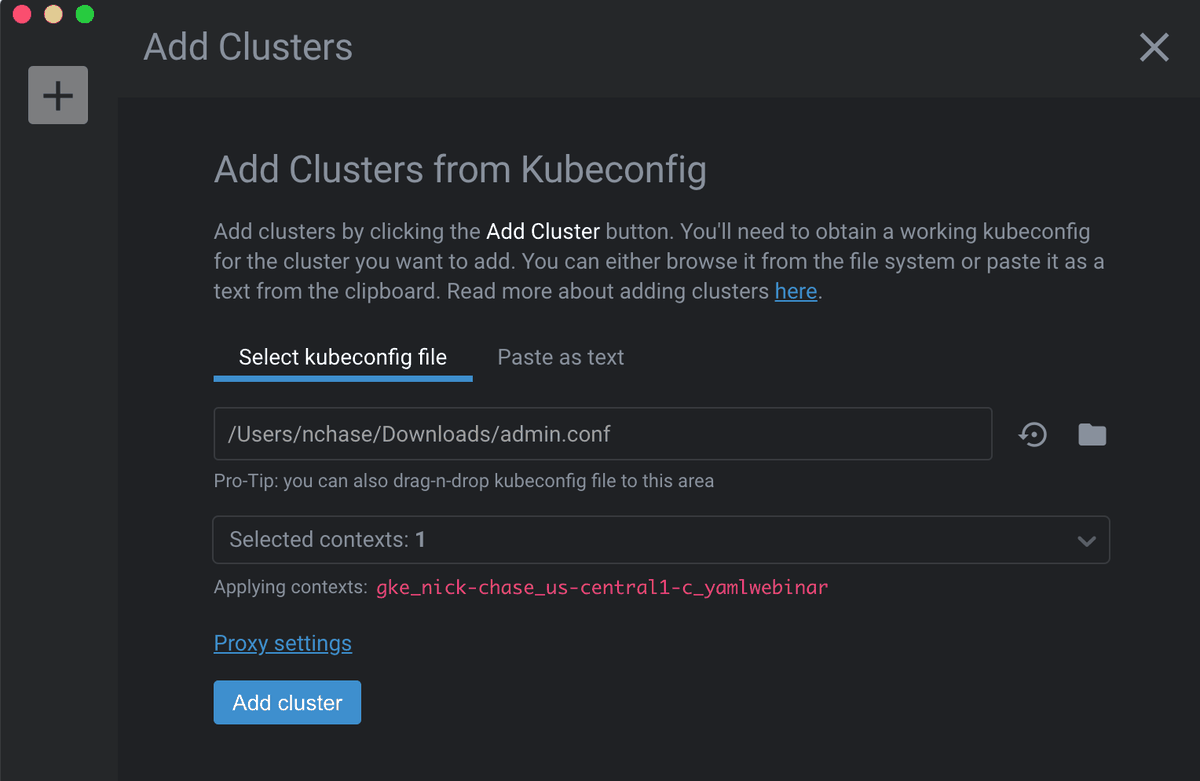Open the 'here' documentation link
The width and height of the screenshot is (1200, 781).
[x=796, y=292]
